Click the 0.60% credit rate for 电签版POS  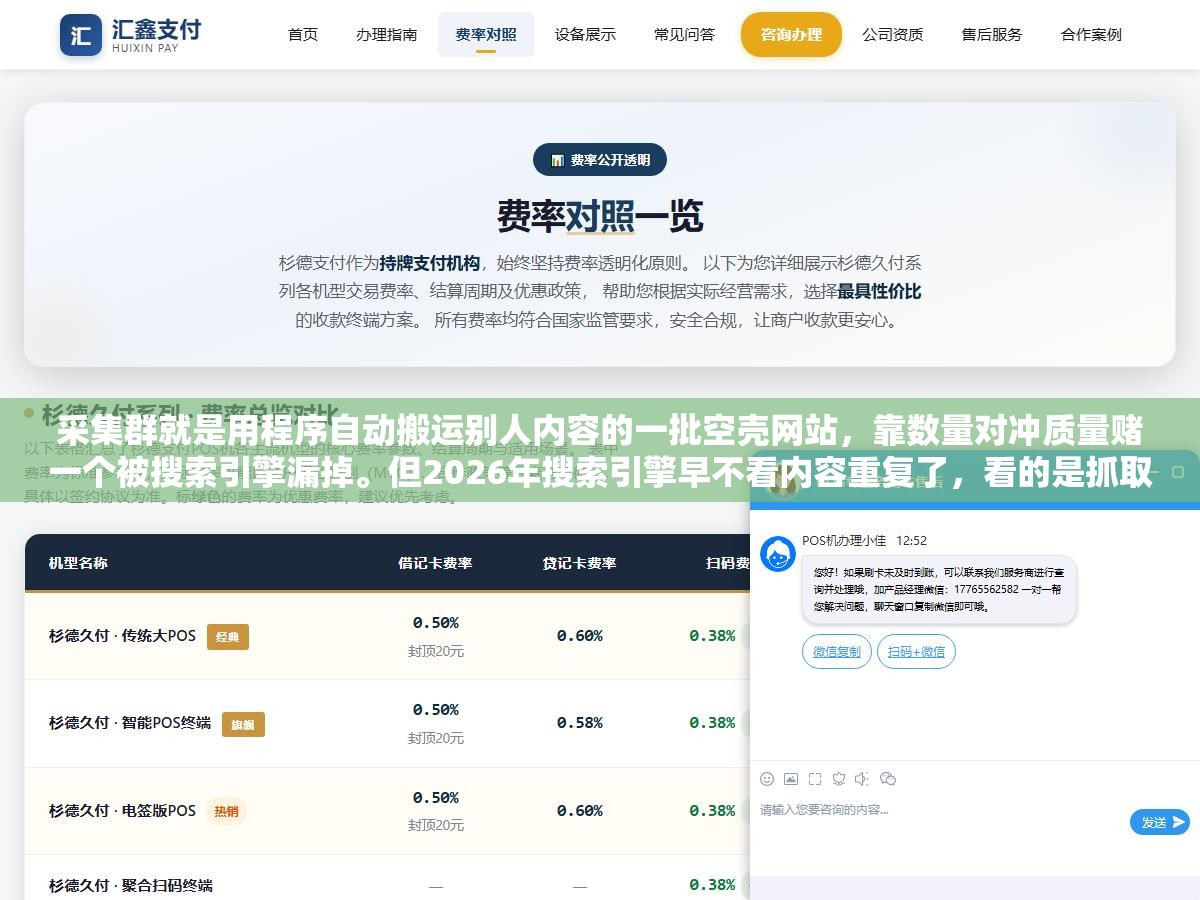point(580,810)
